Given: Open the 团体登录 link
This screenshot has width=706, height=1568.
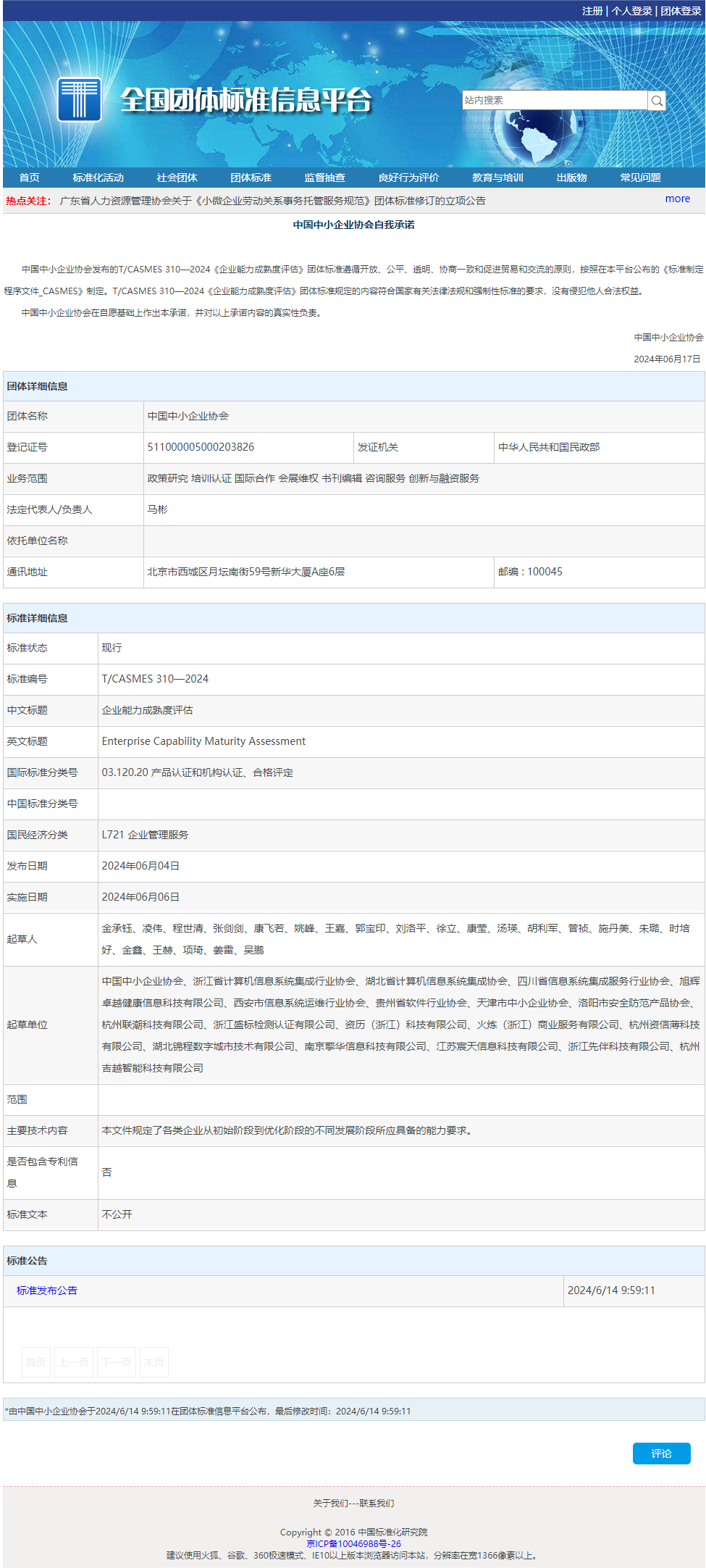Looking at the screenshot, I should pos(681,11).
